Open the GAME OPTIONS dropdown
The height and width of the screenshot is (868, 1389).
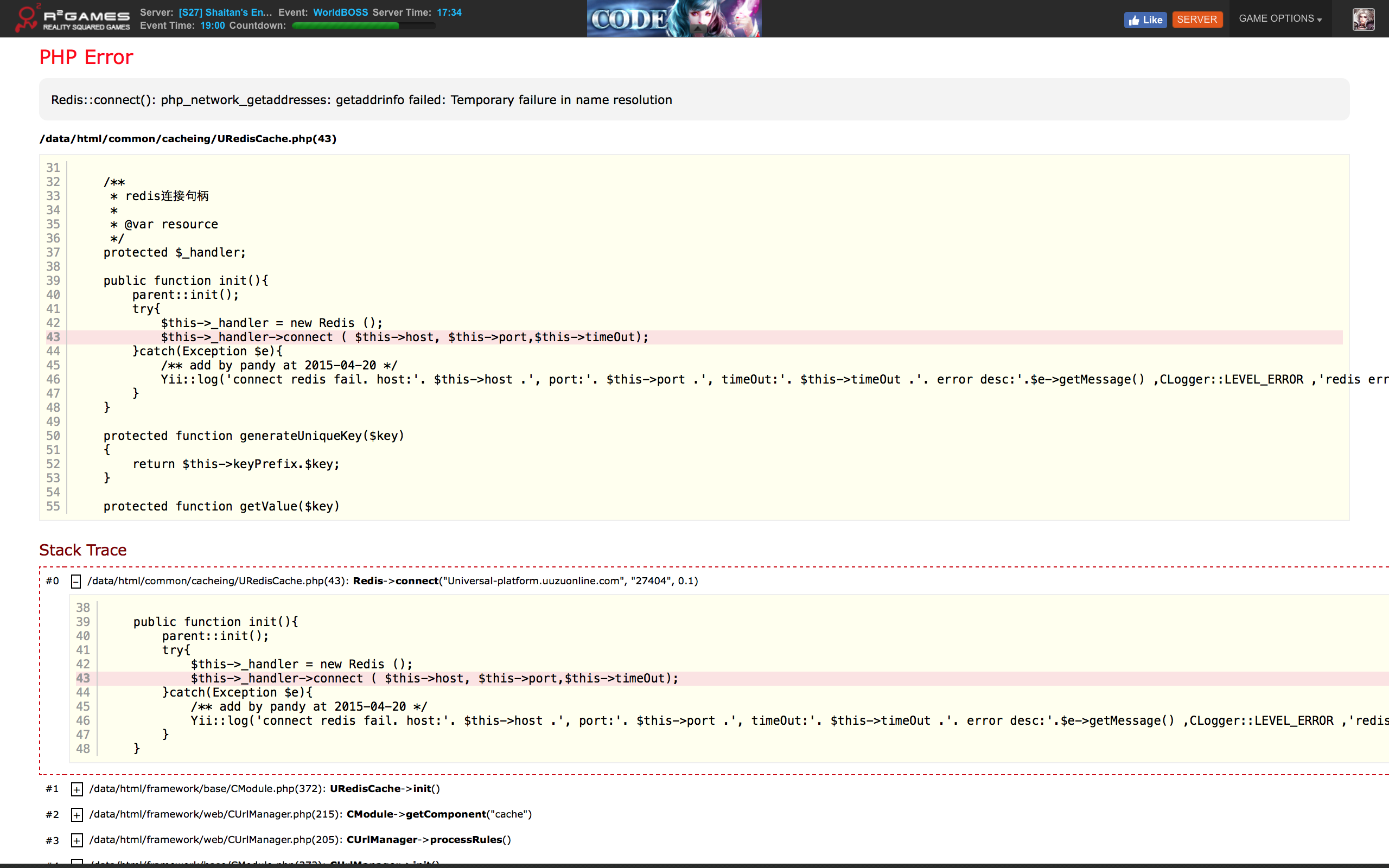(1279, 18)
